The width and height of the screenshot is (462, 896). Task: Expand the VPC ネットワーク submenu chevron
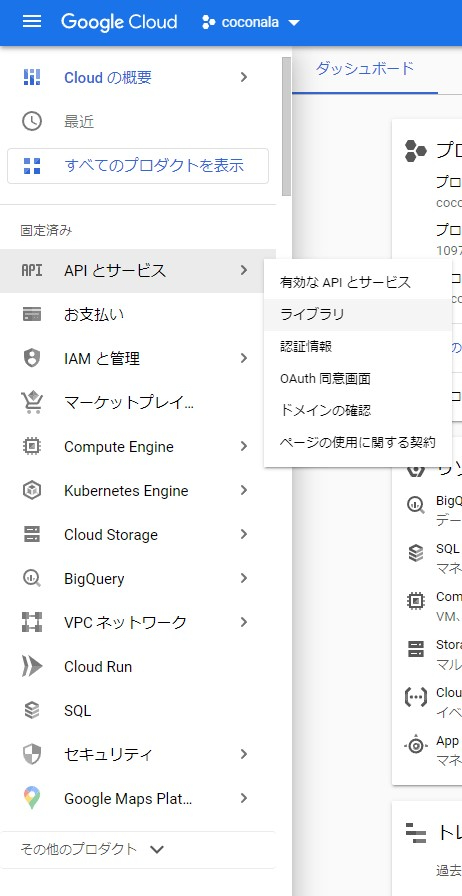point(244,622)
